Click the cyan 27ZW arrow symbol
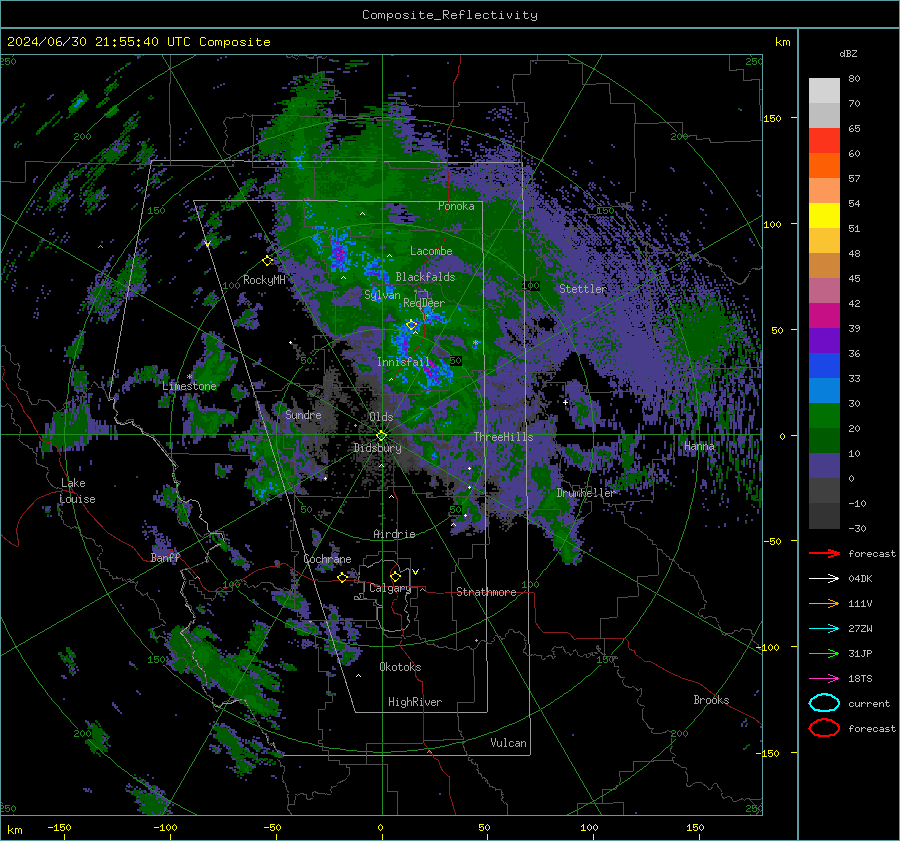The width and height of the screenshot is (900, 841). pos(824,629)
